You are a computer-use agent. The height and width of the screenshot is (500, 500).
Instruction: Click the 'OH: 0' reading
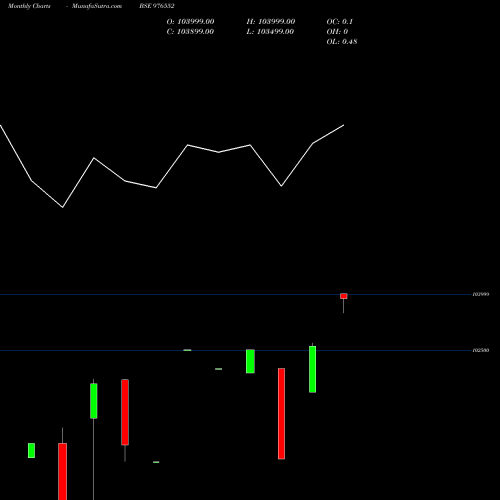coord(337,32)
